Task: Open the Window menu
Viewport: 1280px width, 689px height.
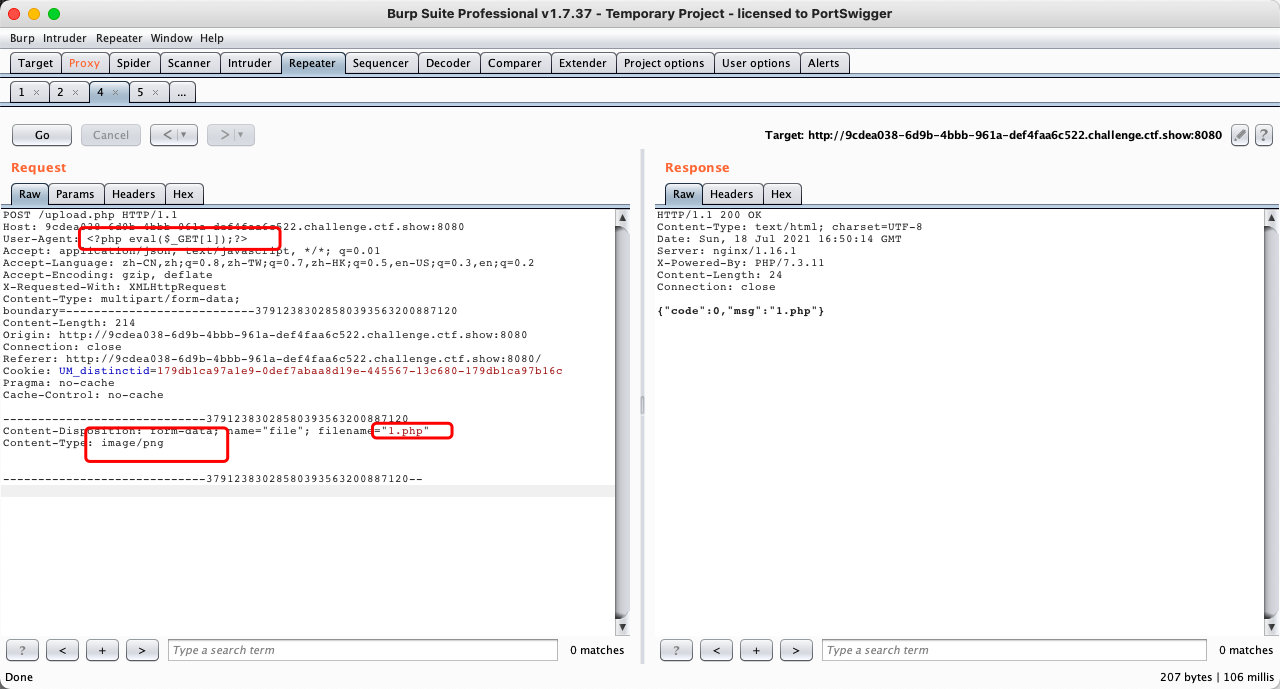Action: tap(171, 38)
